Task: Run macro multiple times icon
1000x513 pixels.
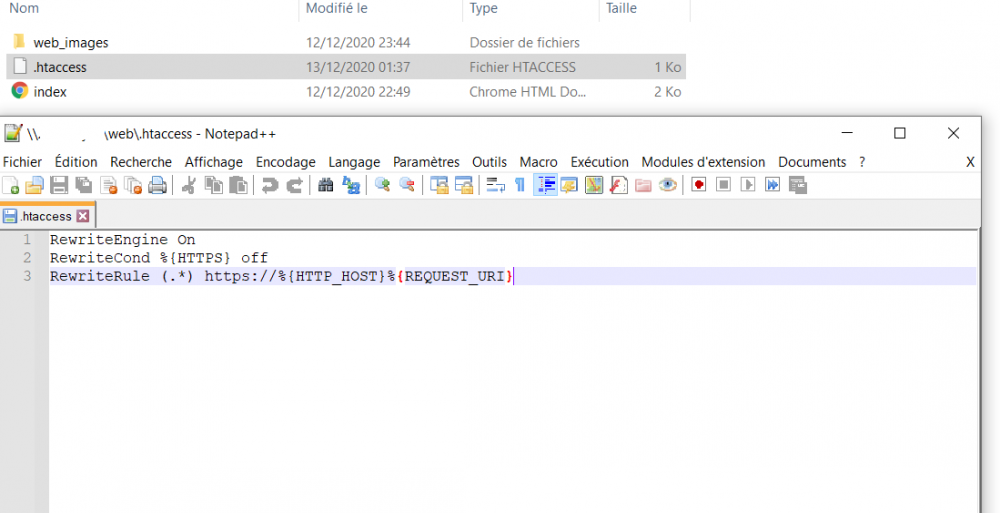Action: [x=772, y=186]
